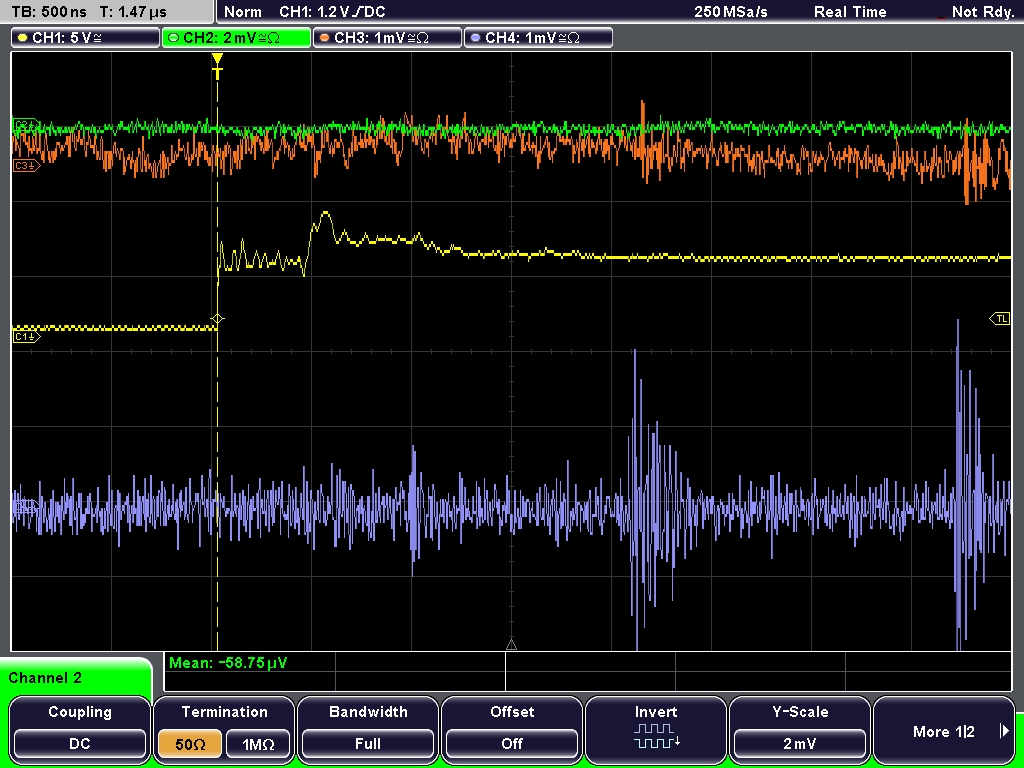The image size is (1024, 768).
Task: Select the CH1: 5 V channel tab
Action: (x=86, y=38)
